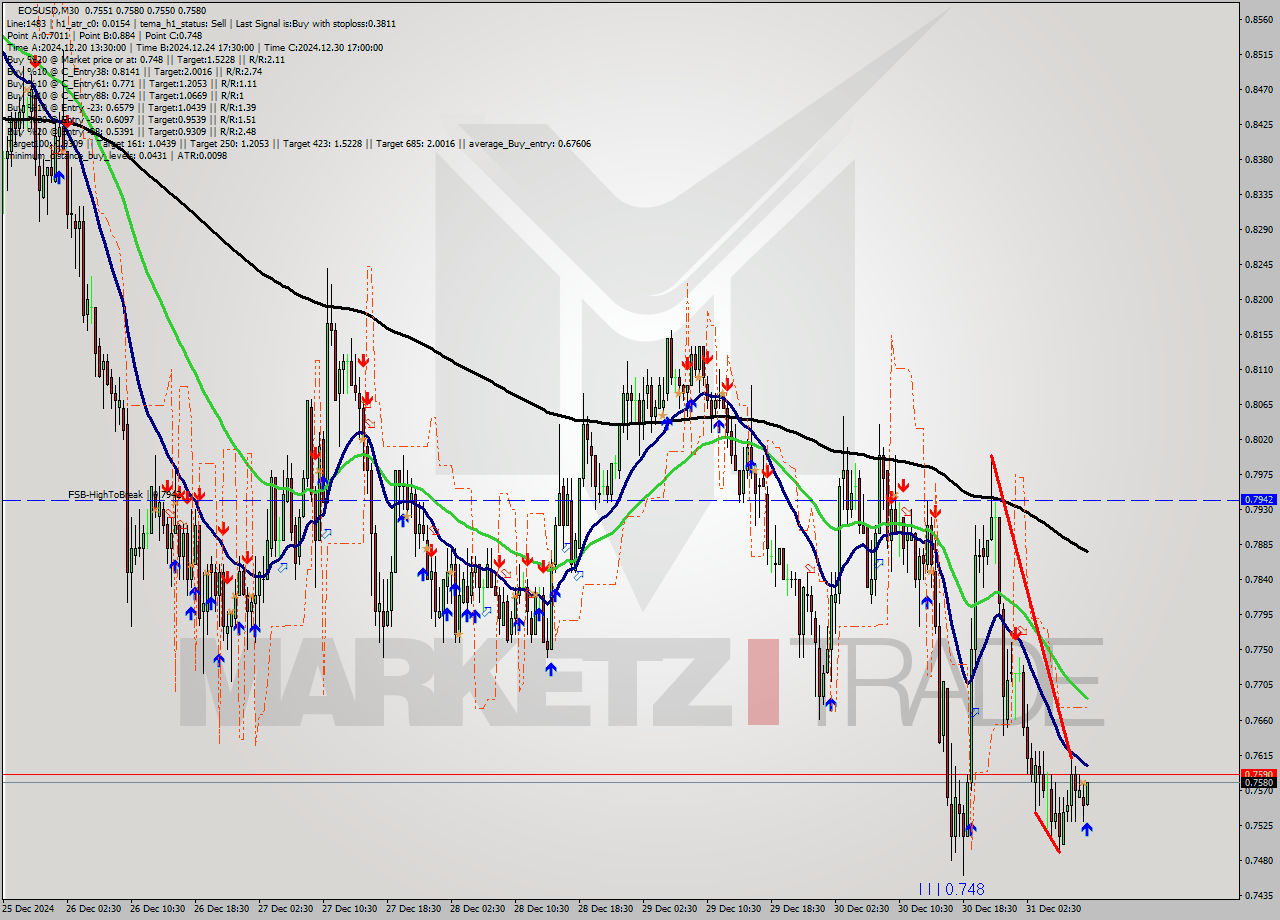1280x920 pixels.
Task: Click the EOSUSD,M30 chart title
Action: [x=49, y=10]
